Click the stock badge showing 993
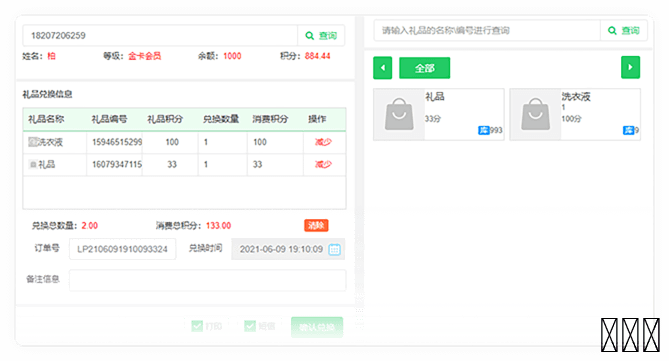Image resolution: width=669 pixels, height=361 pixels. [490, 130]
